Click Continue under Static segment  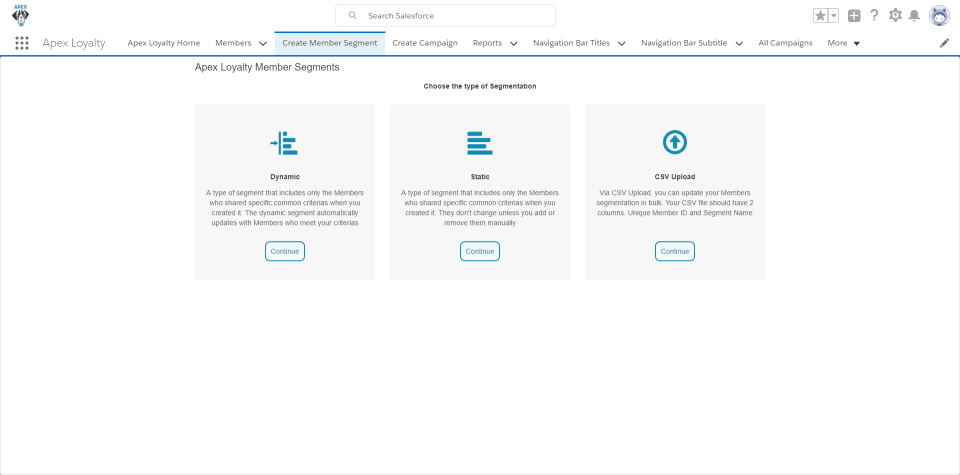pos(480,251)
